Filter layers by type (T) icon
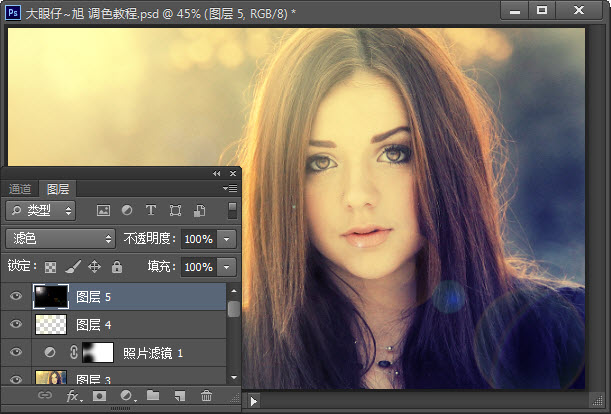This screenshot has height=414, width=611. pos(151,211)
